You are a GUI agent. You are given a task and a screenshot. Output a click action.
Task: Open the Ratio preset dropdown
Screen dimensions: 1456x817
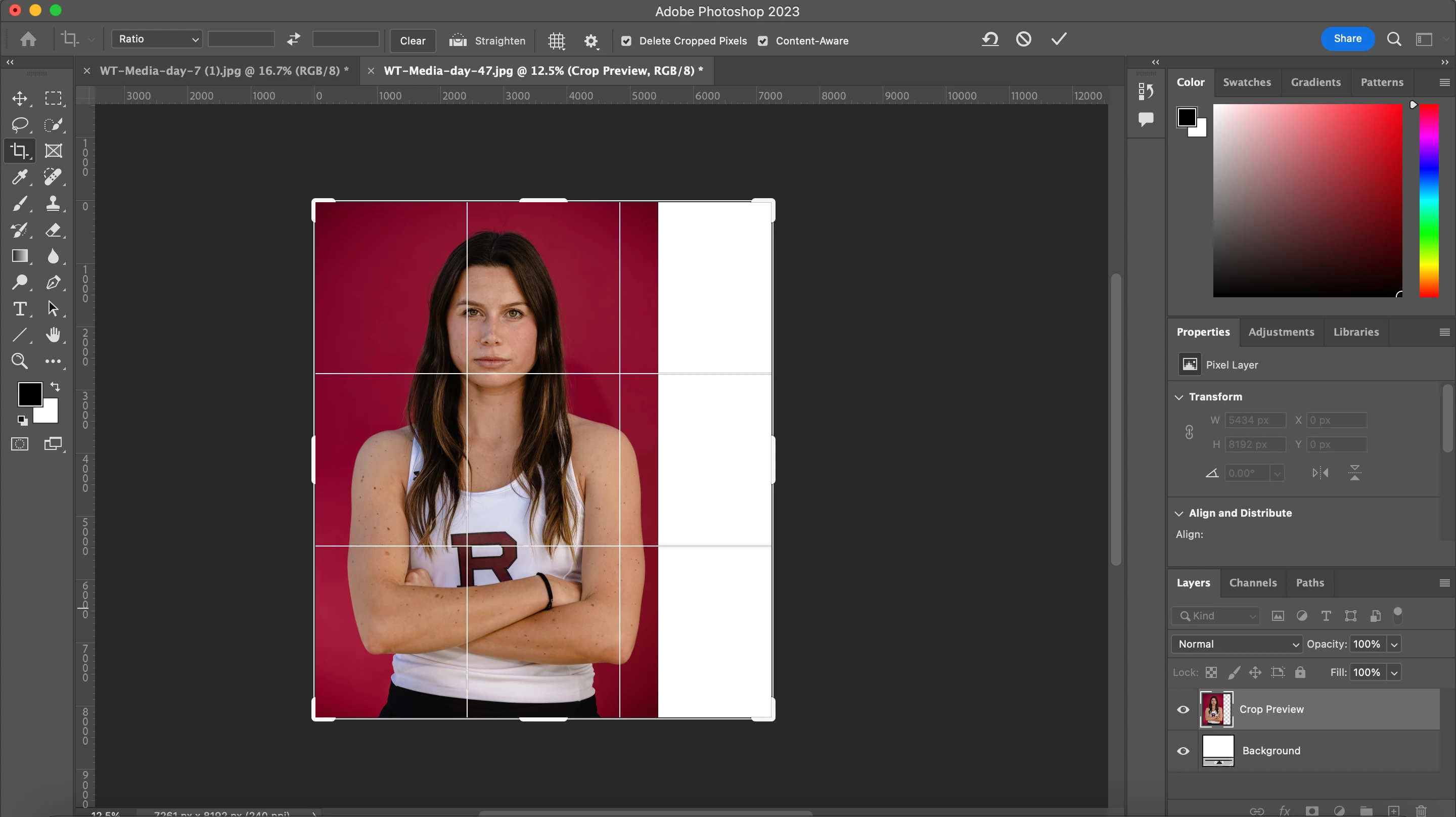point(157,39)
